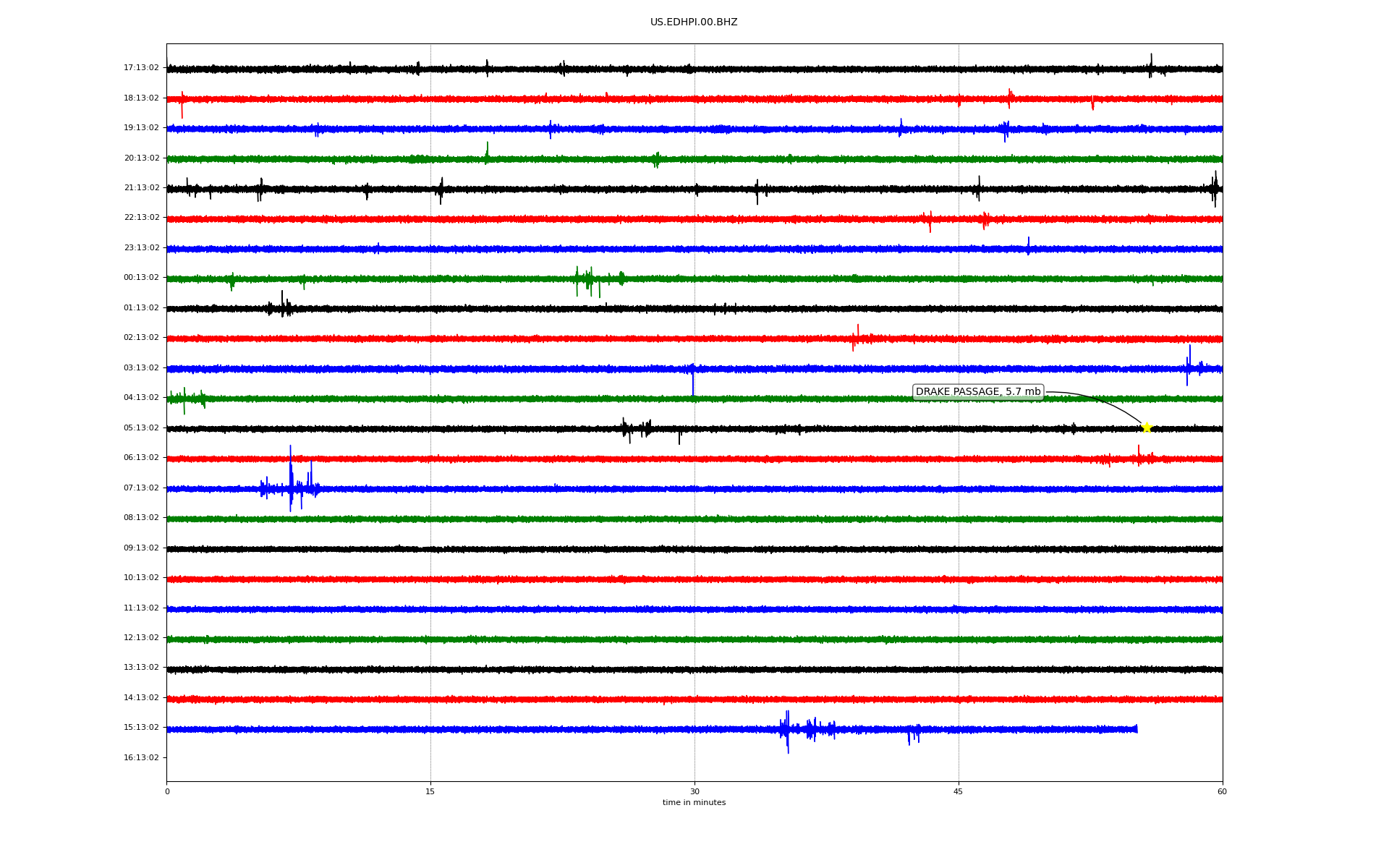This screenshot has width=1389, height=868.
Task: Click the blue downward spike on 03:13:02 trace at 30 minutes
Action: 693,380
